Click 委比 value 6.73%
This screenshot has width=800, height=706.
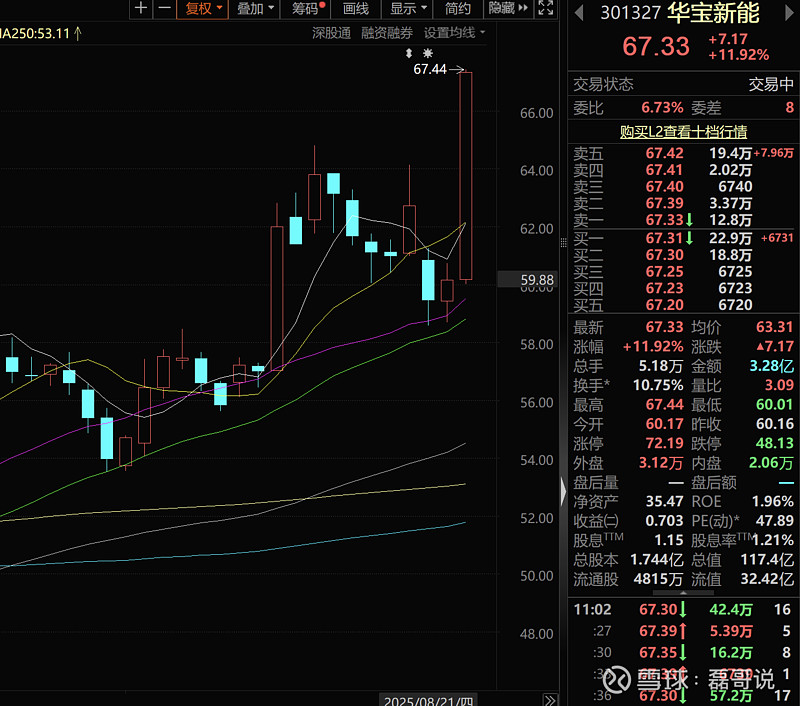[x=662, y=108]
